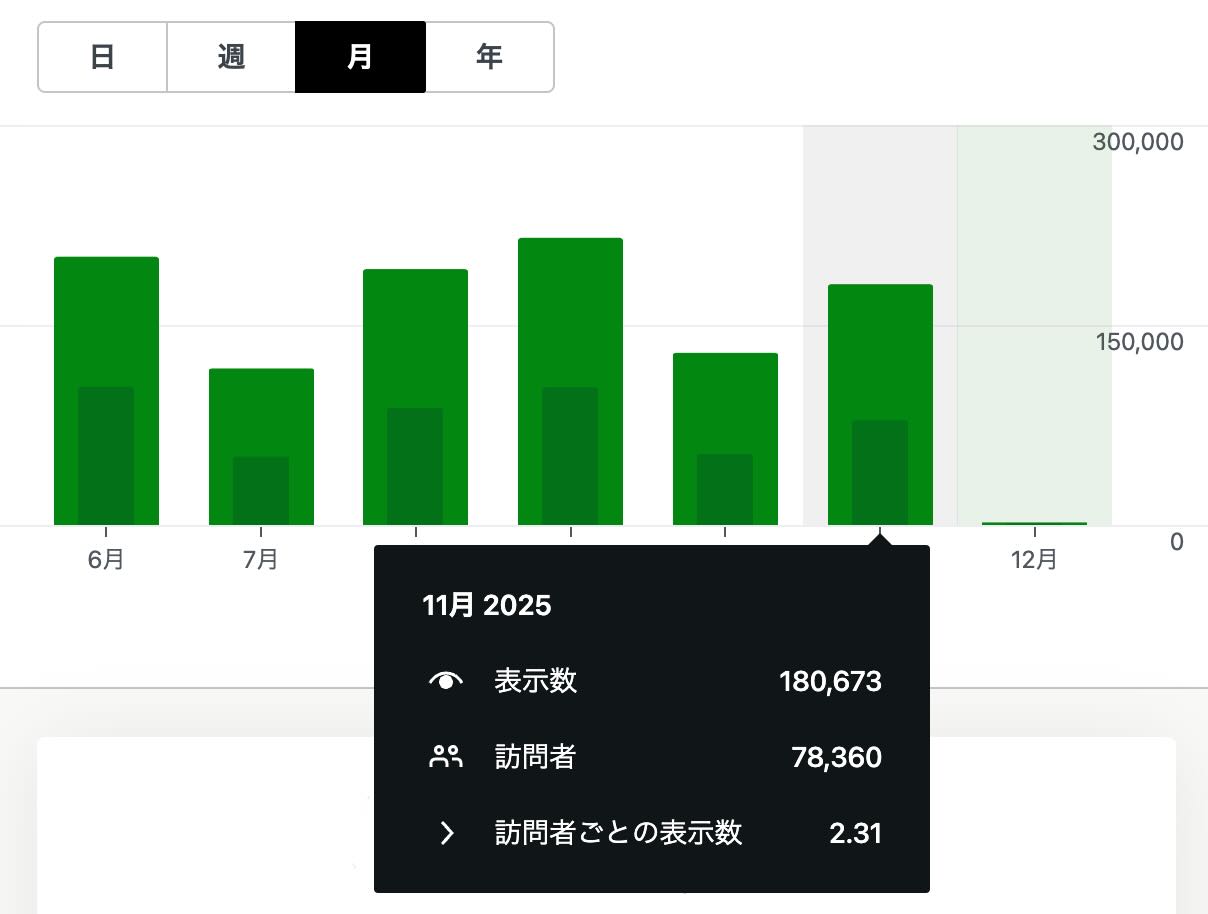Select the active 月 (month) tab
Image resolution: width=1208 pixels, height=914 pixels.
pos(360,57)
